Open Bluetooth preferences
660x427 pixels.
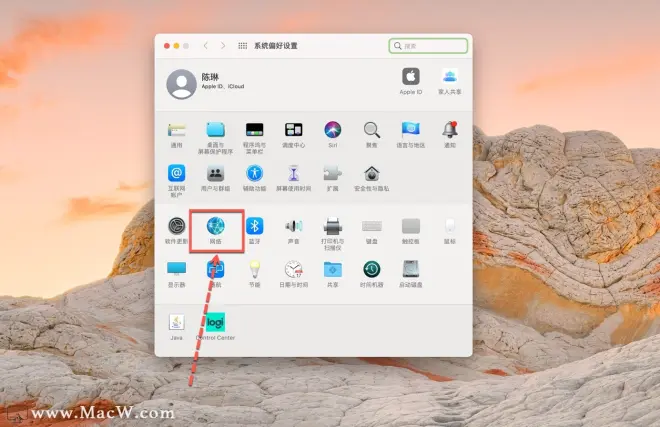pyautogui.click(x=254, y=226)
